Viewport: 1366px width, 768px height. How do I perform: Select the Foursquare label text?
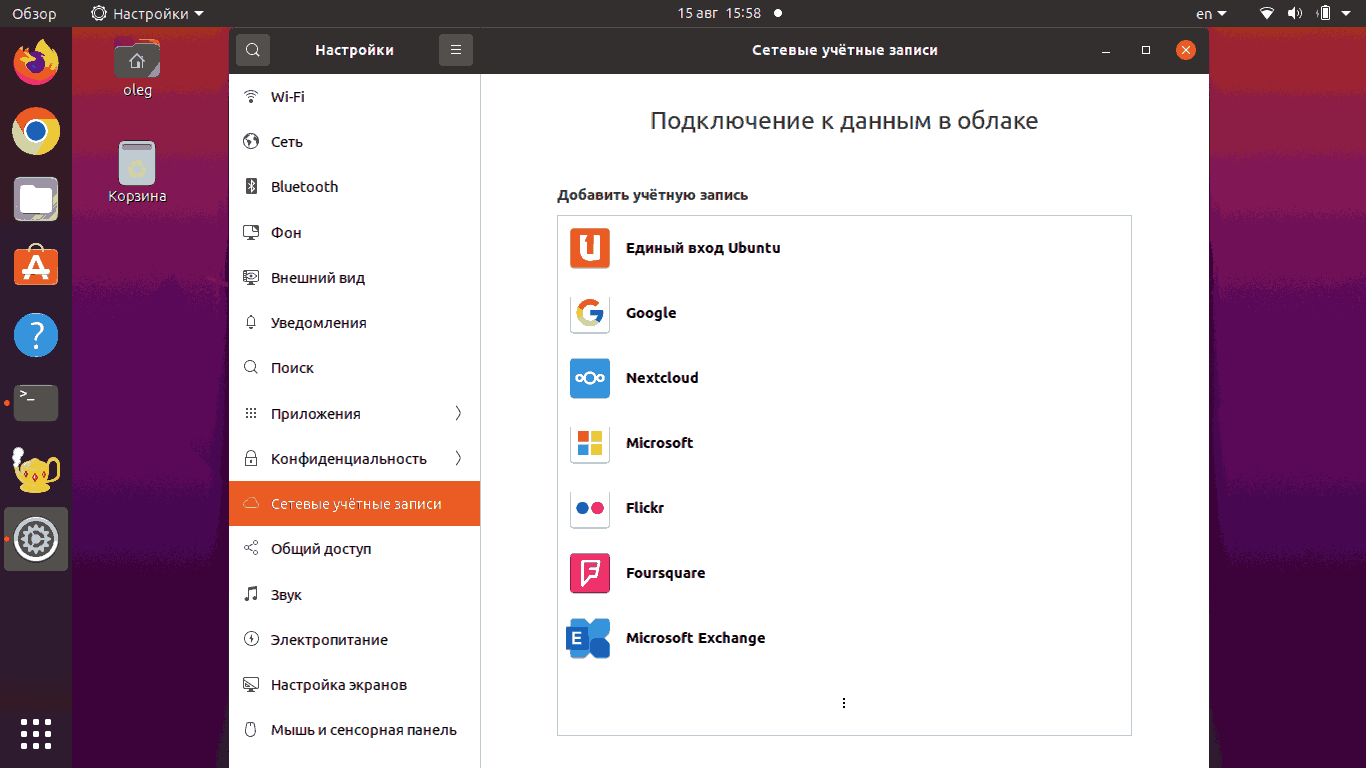666,573
